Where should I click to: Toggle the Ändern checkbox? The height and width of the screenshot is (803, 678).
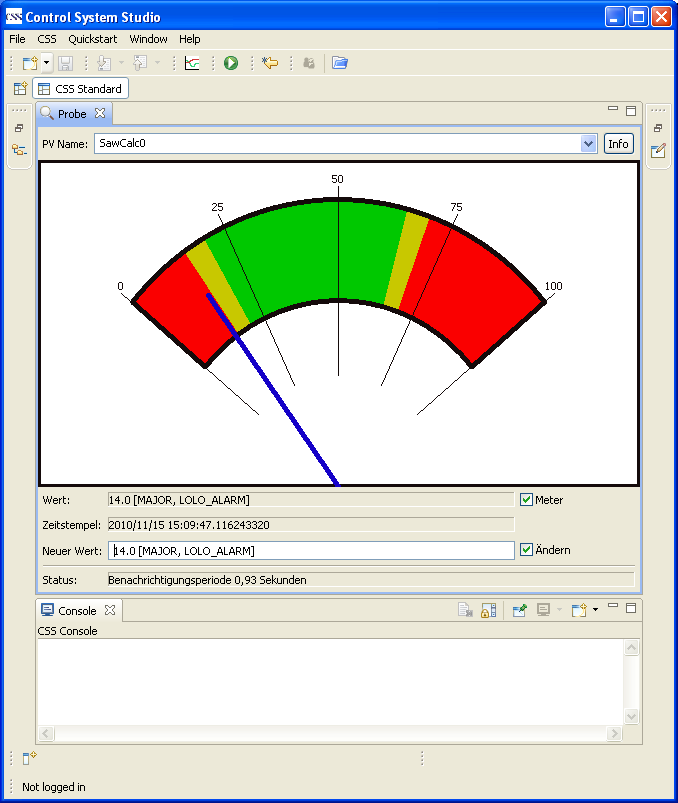click(527, 550)
